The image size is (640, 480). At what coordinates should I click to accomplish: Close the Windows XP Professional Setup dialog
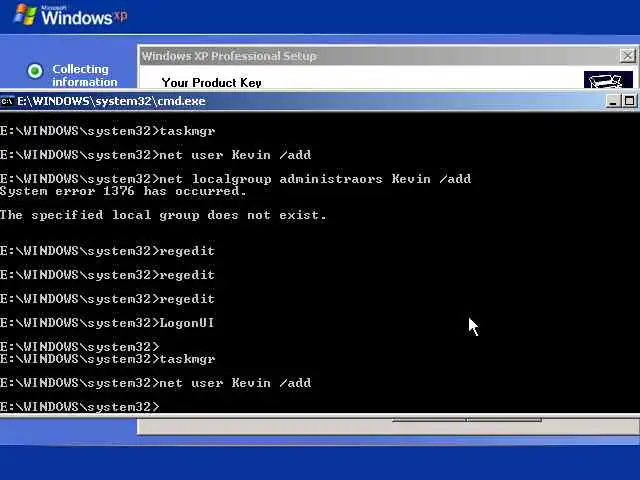click(627, 56)
